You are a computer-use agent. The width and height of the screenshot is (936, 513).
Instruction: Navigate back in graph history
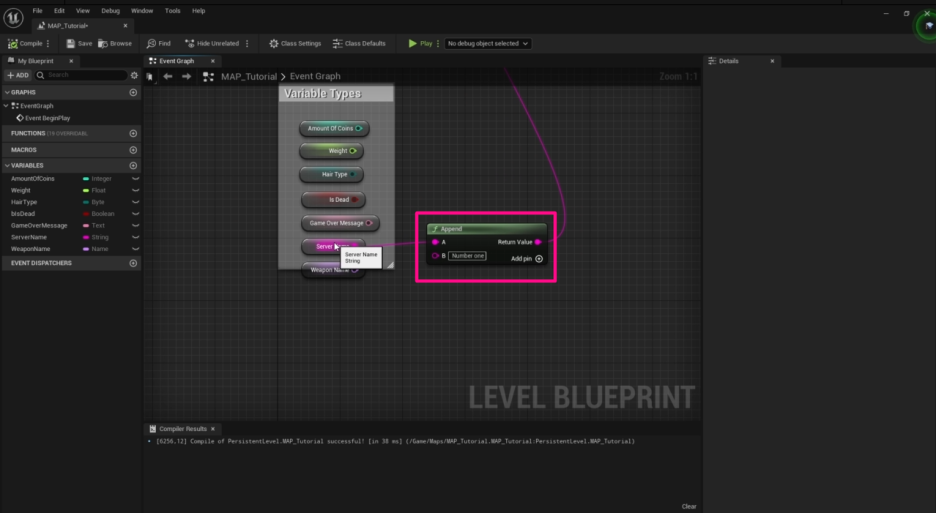click(168, 76)
